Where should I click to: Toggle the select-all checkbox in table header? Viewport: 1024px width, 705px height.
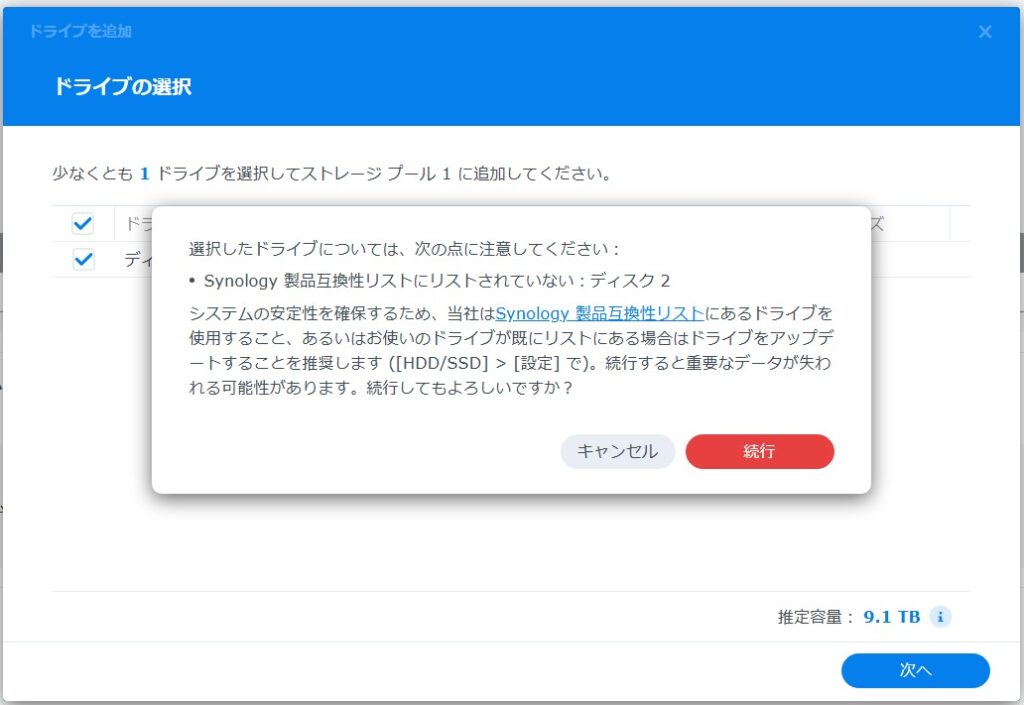tap(83, 224)
